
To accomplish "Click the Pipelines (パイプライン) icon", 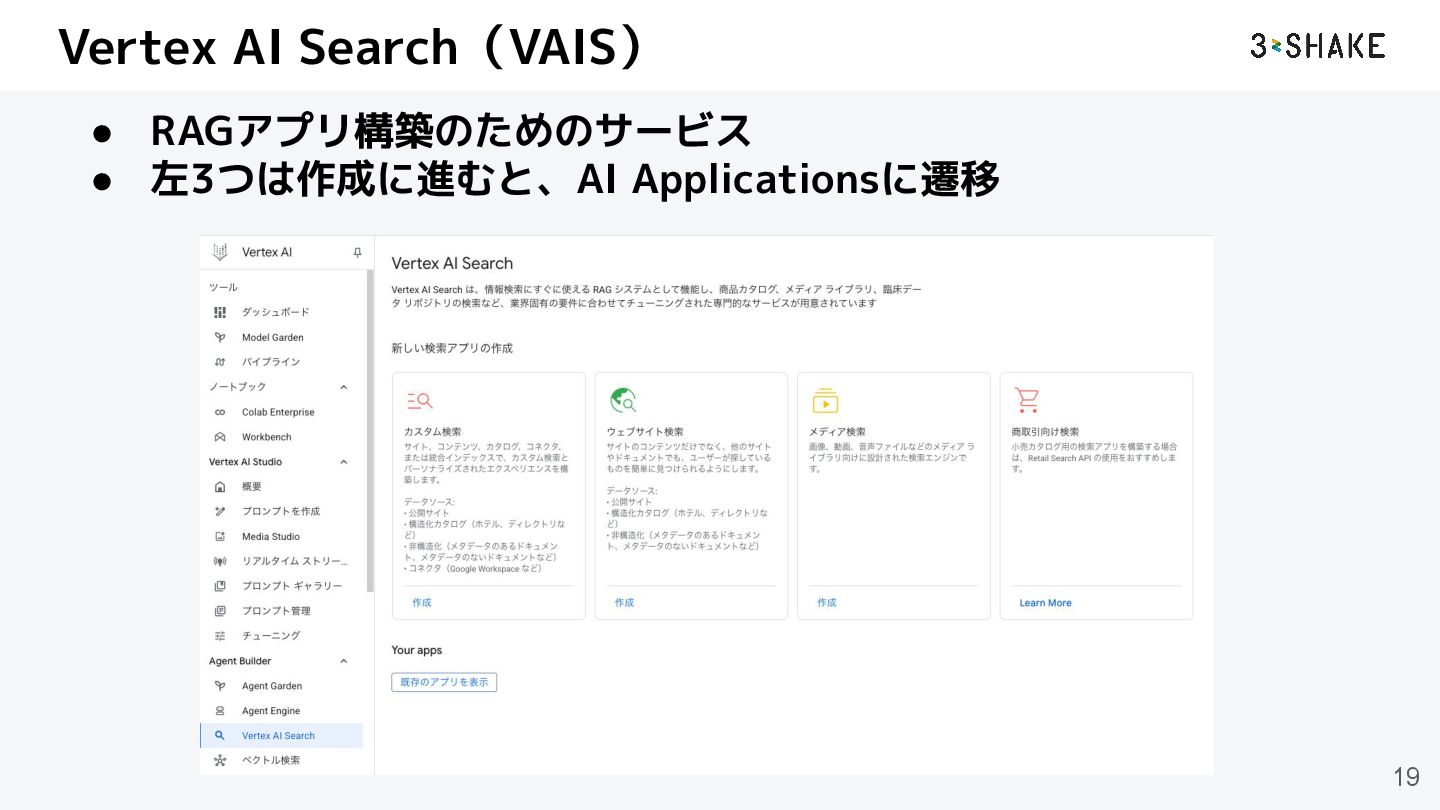I will pyautogui.click(x=220, y=362).
